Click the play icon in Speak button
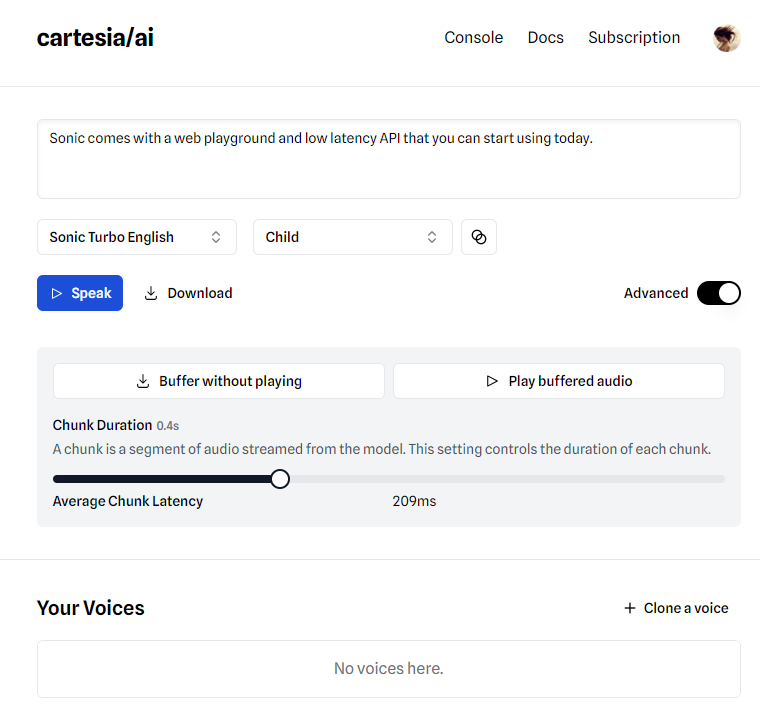Screen dimensions: 760x726 tap(57, 293)
